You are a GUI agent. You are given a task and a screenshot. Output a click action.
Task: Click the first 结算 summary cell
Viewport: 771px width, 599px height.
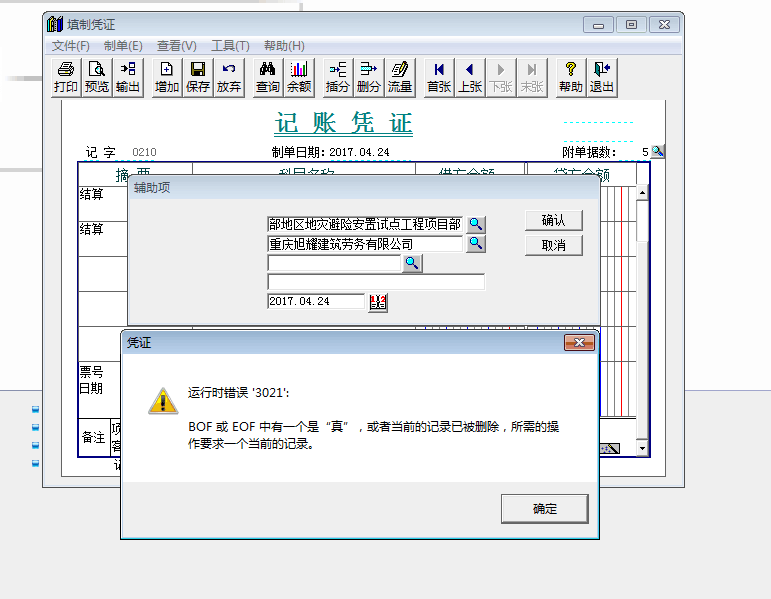tap(102, 204)
